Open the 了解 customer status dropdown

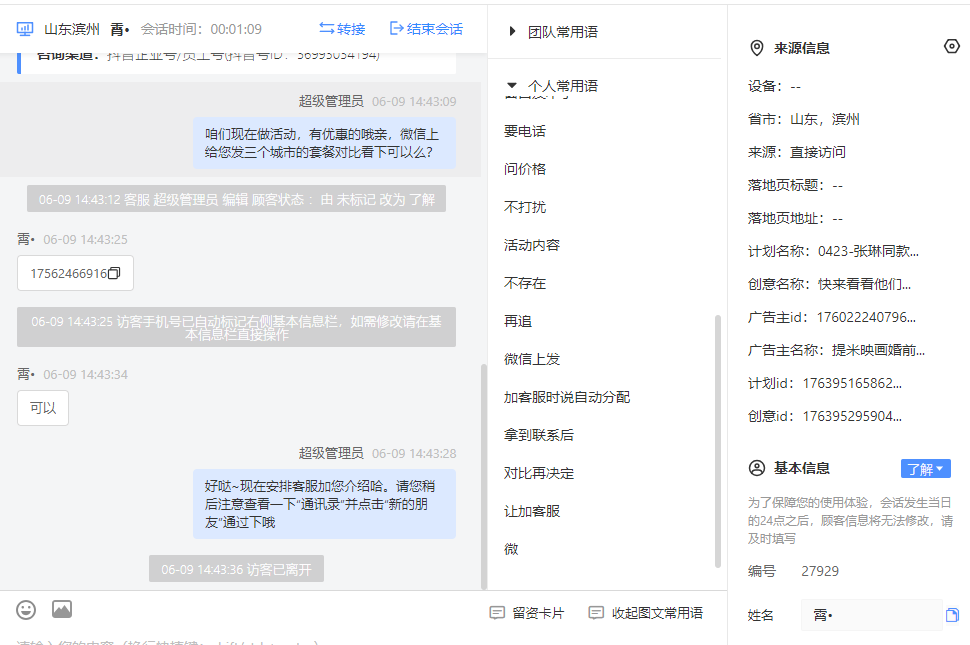[925, 469]
